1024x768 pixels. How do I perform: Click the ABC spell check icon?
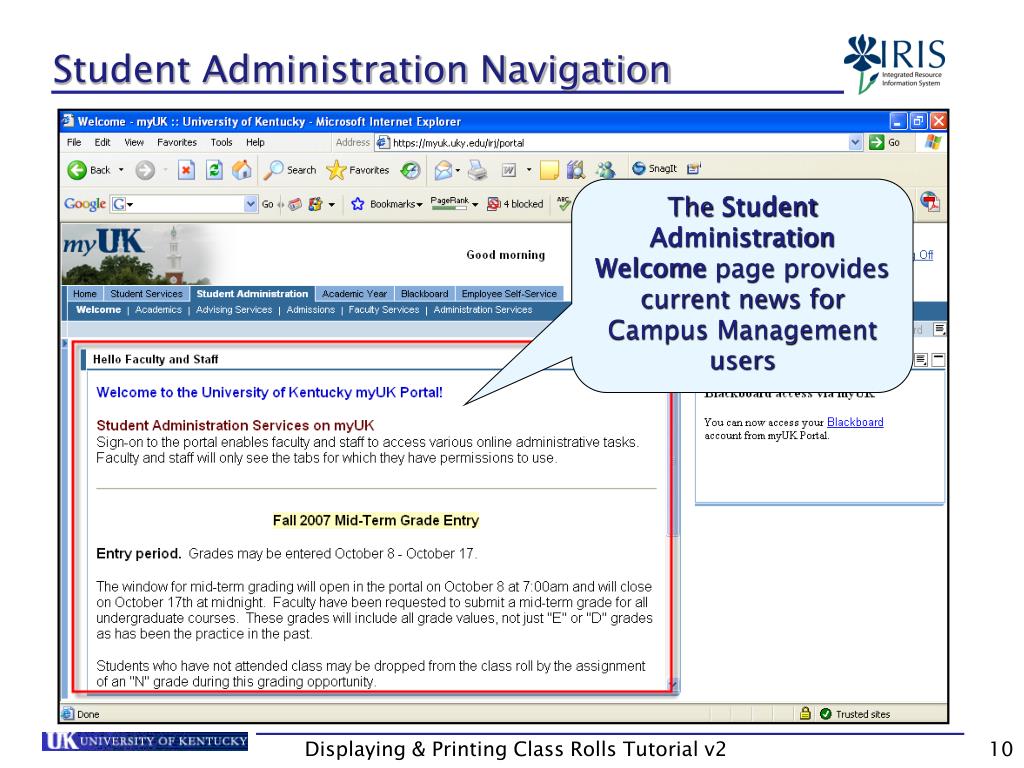click(563, 203)
